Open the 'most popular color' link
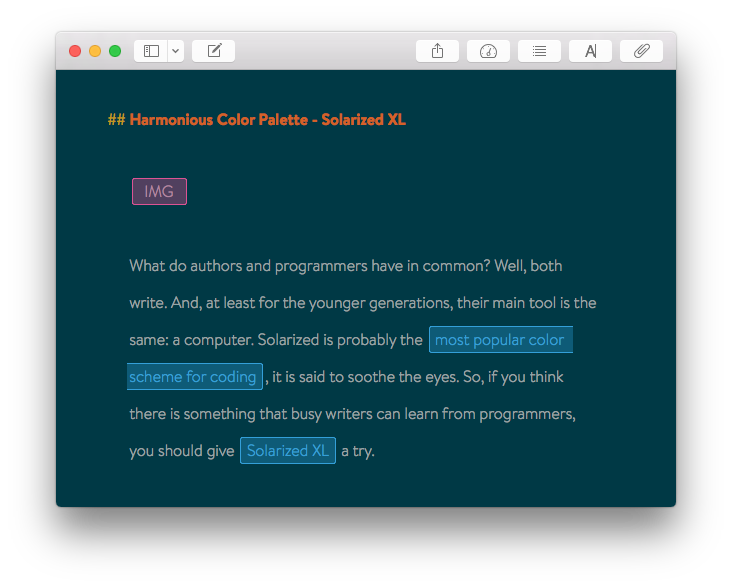The height and width of the screenshot is (587, 732). [500, 339]
